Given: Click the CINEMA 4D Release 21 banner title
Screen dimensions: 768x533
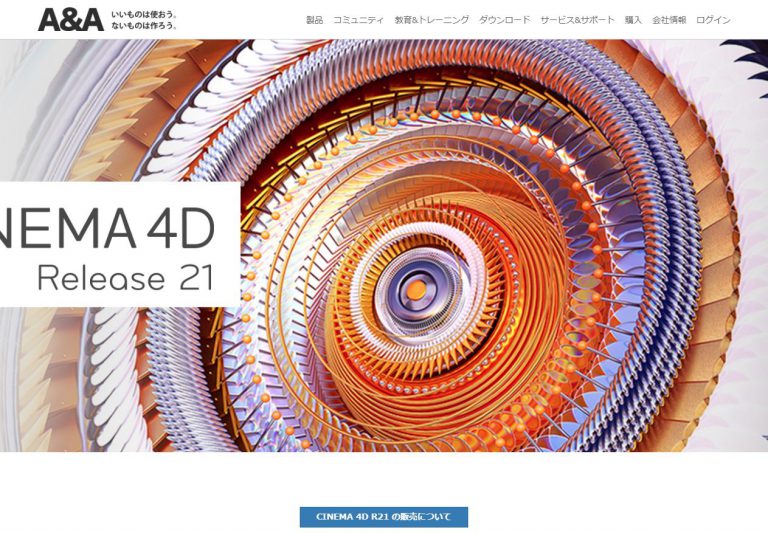Looking at the screenshot, I should point(120,244).
